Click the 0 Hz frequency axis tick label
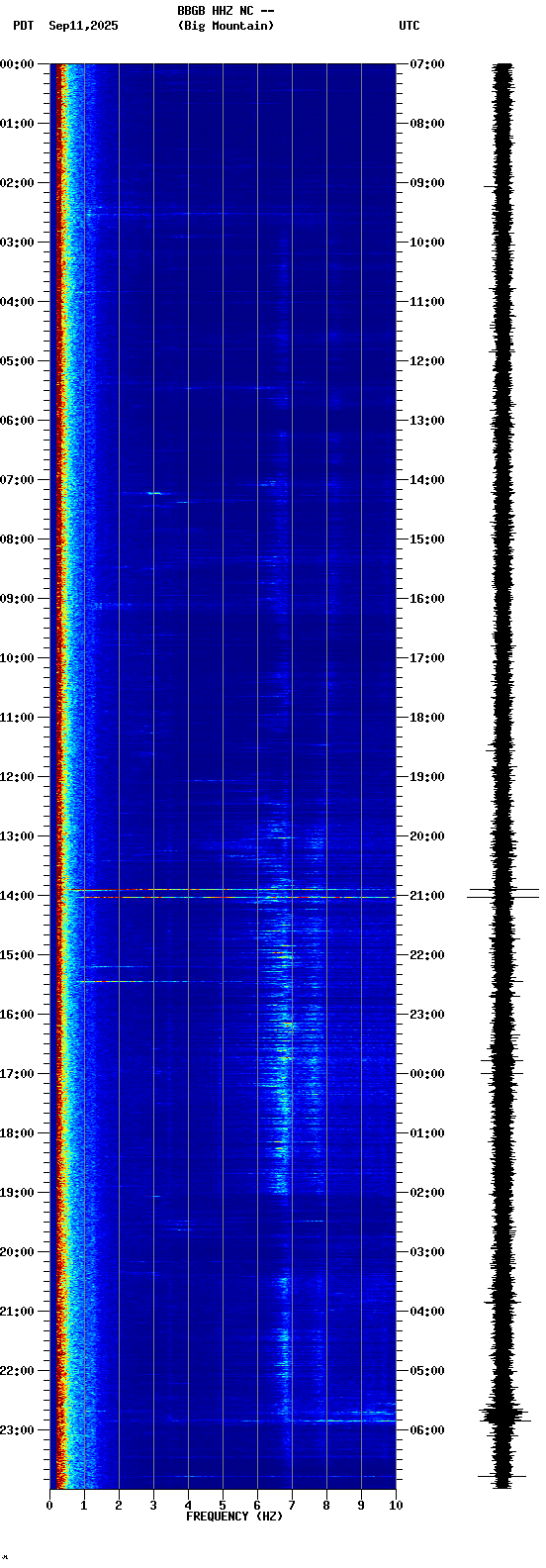 tap(49, 1506)
